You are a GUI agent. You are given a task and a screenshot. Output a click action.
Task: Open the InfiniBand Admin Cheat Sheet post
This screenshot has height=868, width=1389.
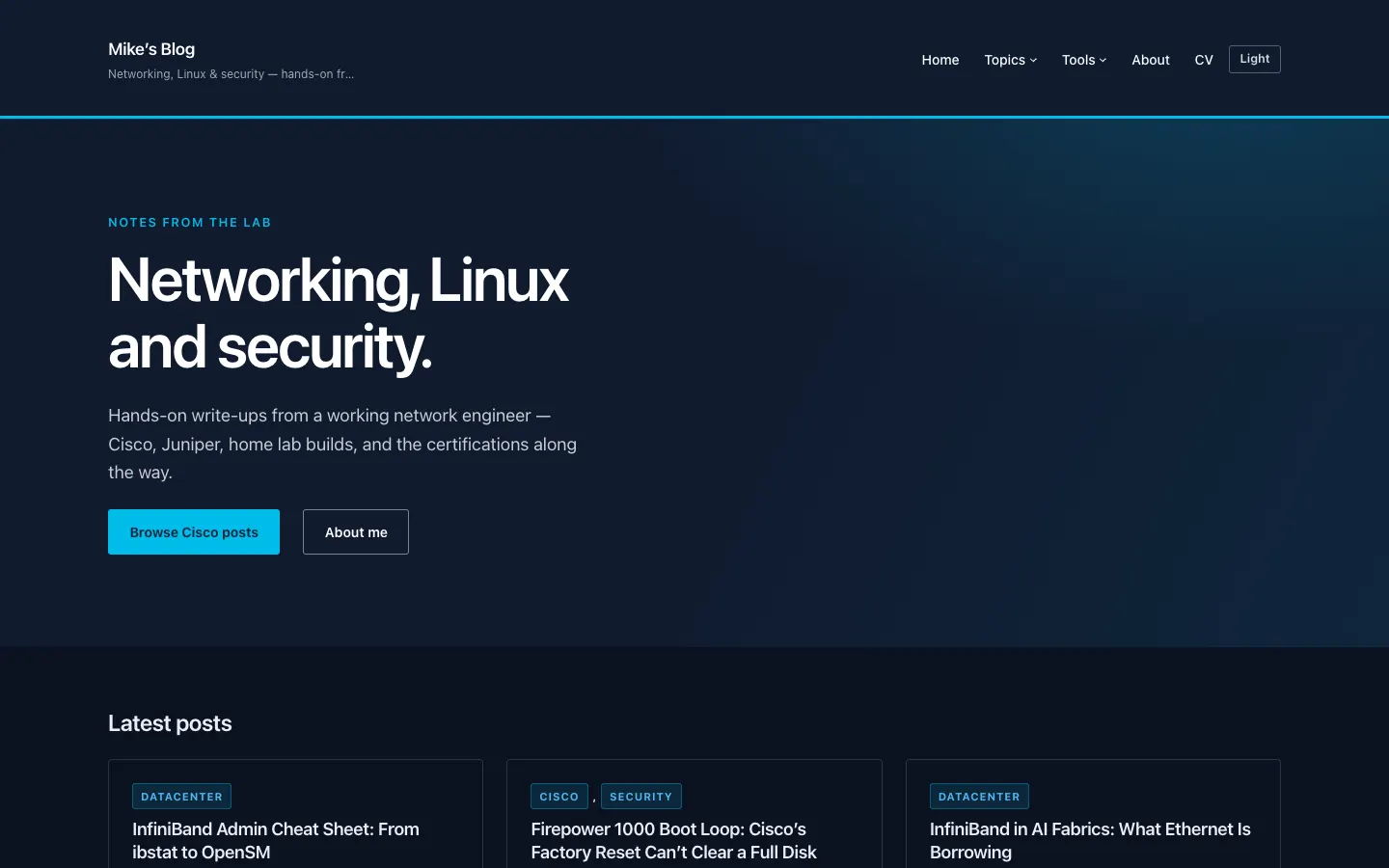(276, 841)
